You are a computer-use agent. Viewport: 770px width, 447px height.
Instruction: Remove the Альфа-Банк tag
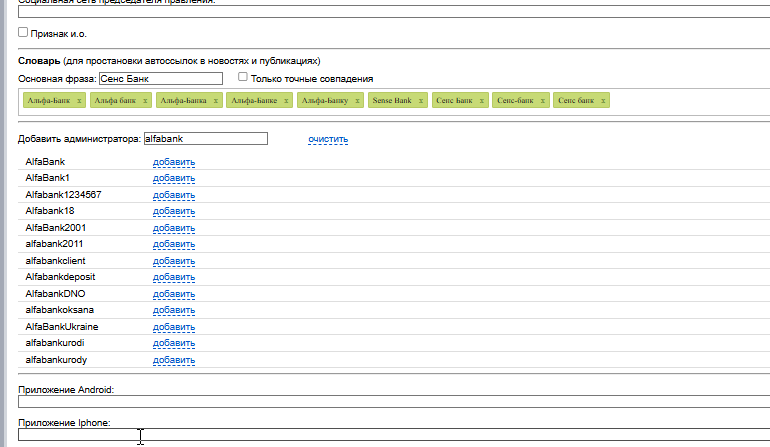[x=79, y=101]
